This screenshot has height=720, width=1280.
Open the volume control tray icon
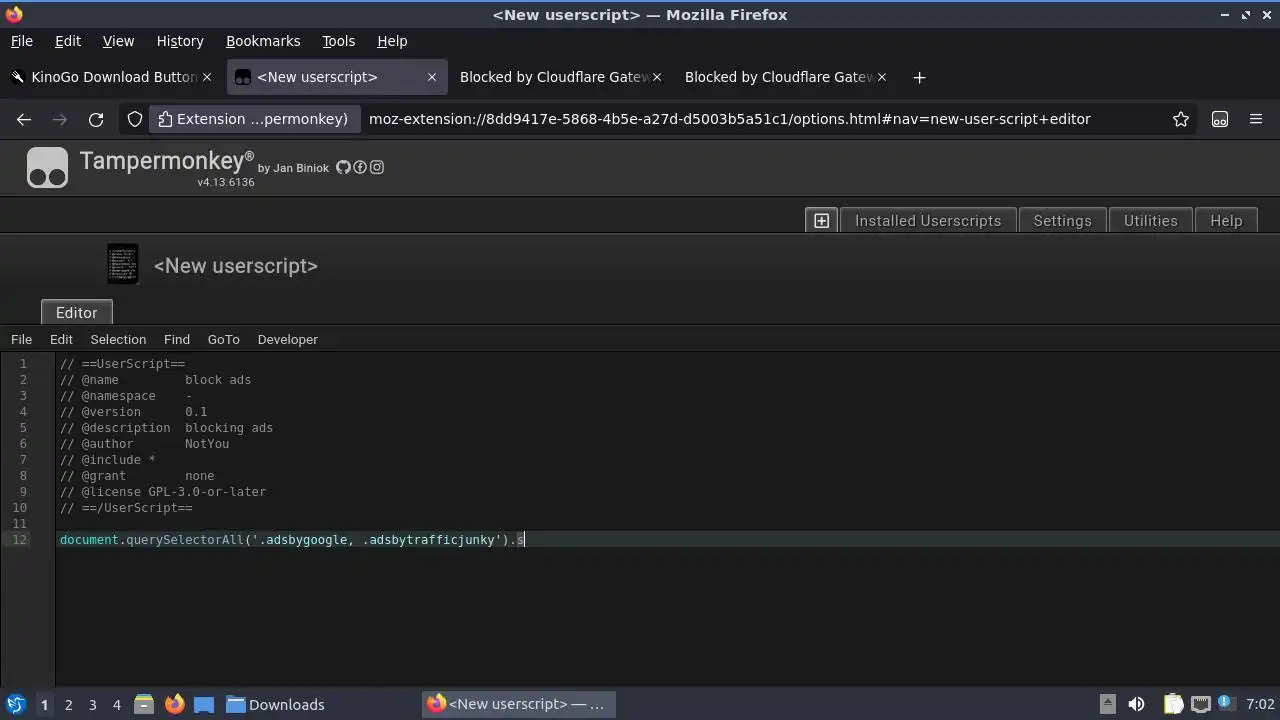1136,704
